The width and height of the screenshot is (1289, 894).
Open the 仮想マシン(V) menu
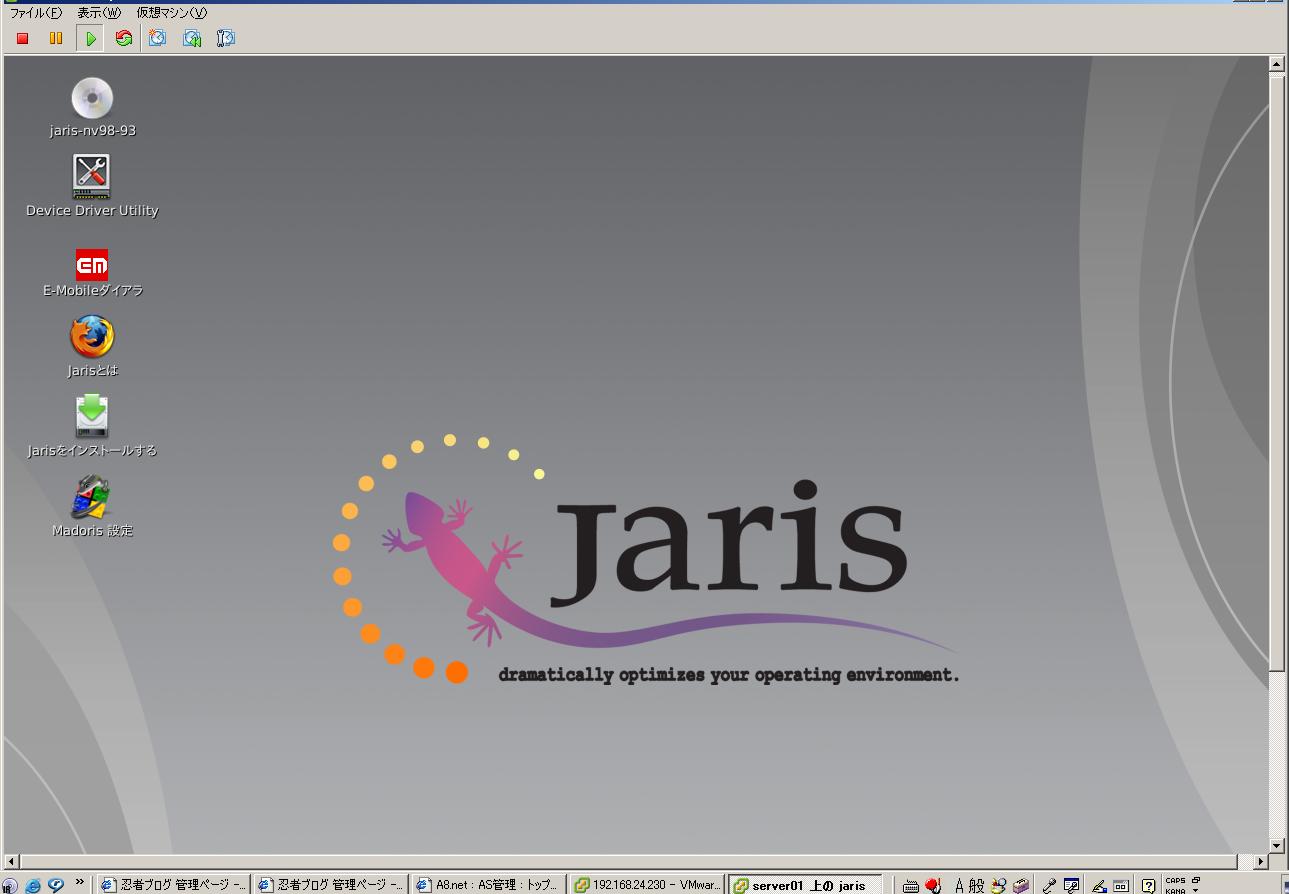coord(171,13)
